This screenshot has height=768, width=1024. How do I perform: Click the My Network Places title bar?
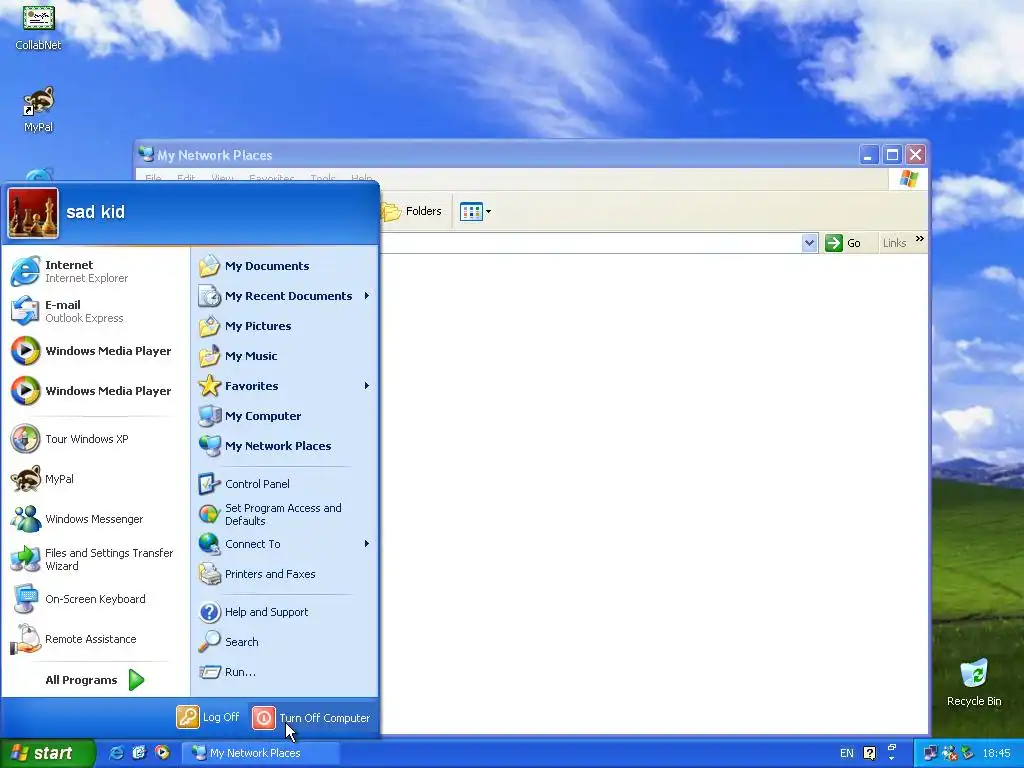pos(498,155)
